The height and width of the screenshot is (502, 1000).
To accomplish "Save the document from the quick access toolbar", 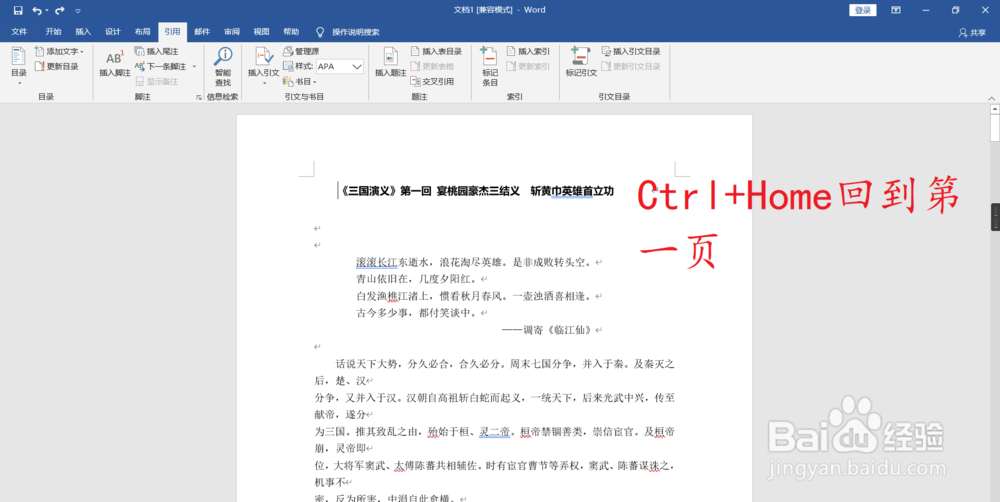I will point(18,10).
